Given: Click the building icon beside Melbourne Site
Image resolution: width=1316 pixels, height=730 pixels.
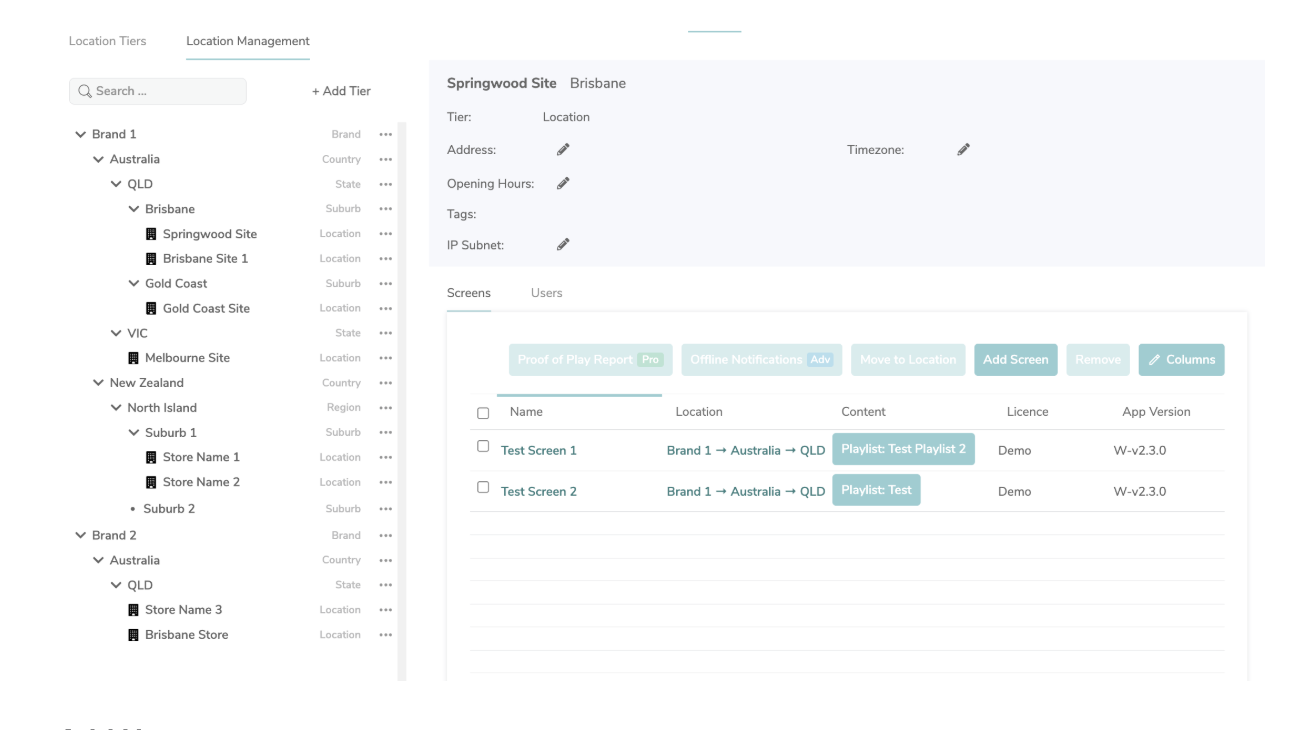Looking at the screenshot, I should [x=134, y=358].
